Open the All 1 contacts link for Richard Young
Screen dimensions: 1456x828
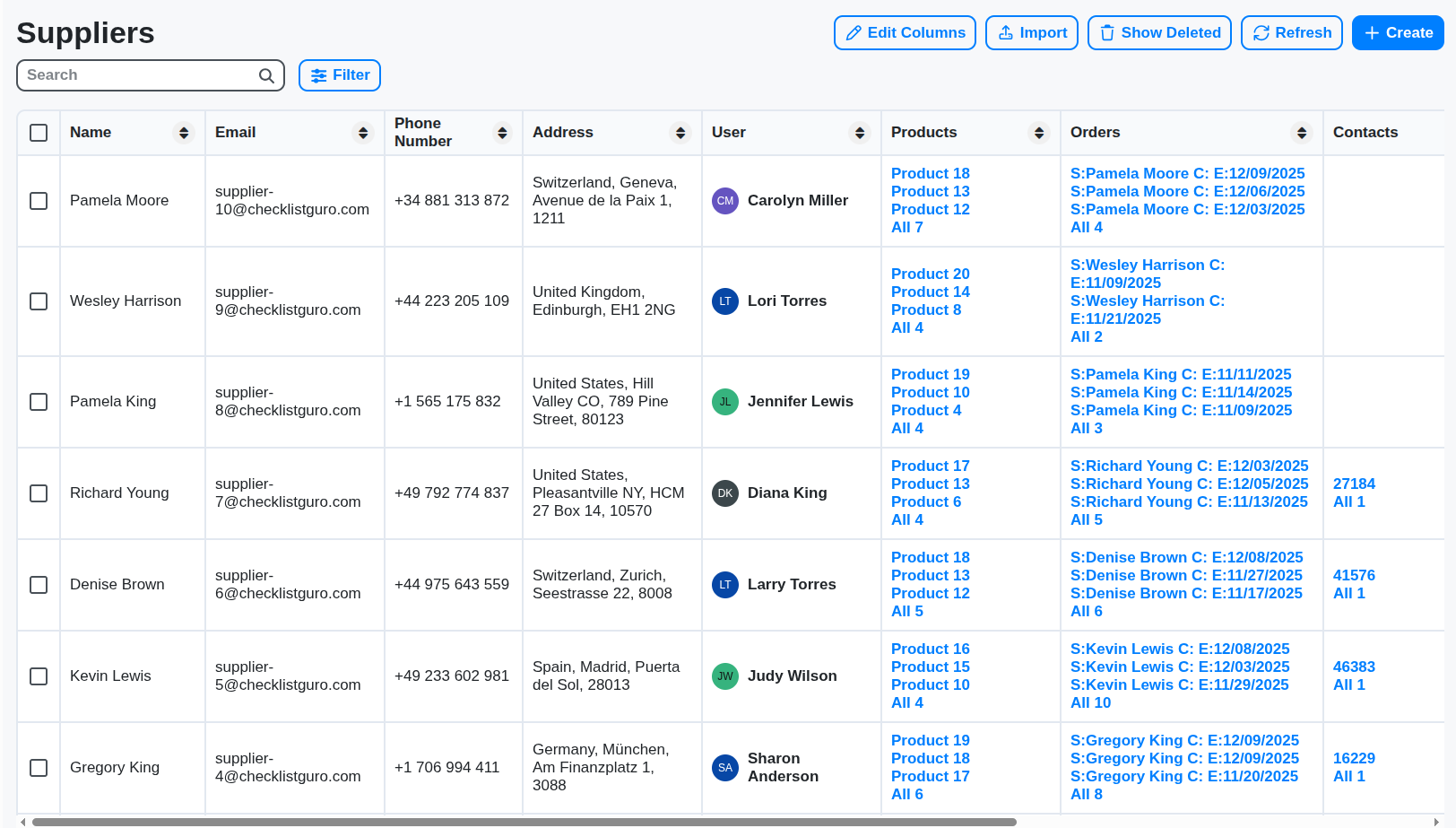click(1348, 501)
